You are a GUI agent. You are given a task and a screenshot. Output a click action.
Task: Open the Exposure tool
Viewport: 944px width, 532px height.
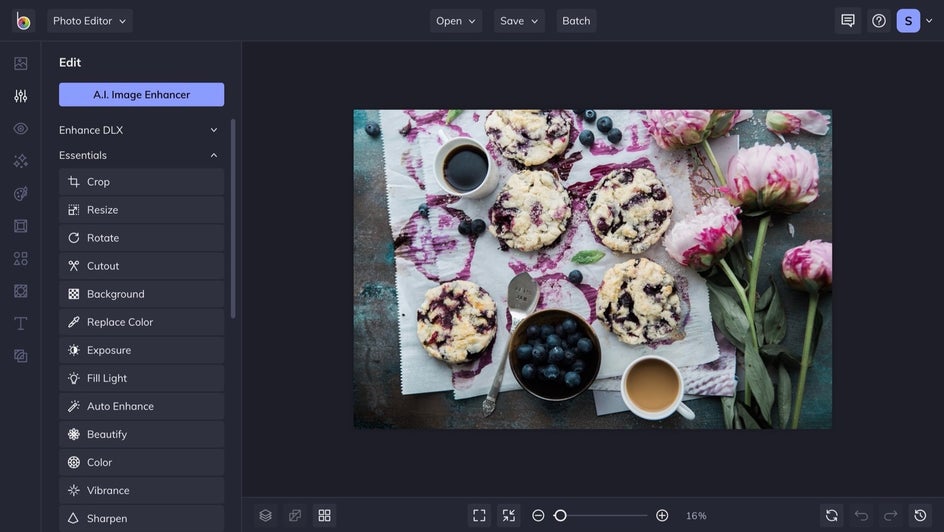(141, 350)
